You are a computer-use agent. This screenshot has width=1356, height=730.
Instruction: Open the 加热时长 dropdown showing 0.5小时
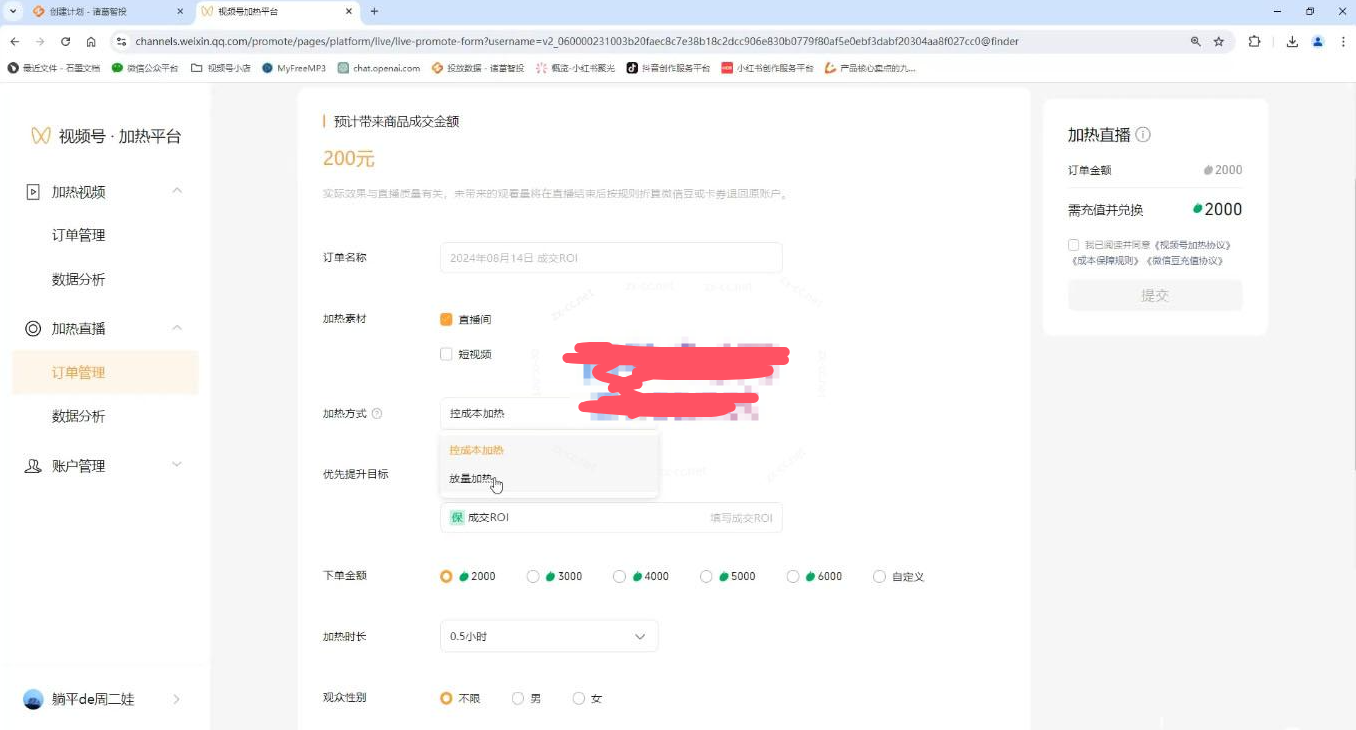tap(549, 636)
